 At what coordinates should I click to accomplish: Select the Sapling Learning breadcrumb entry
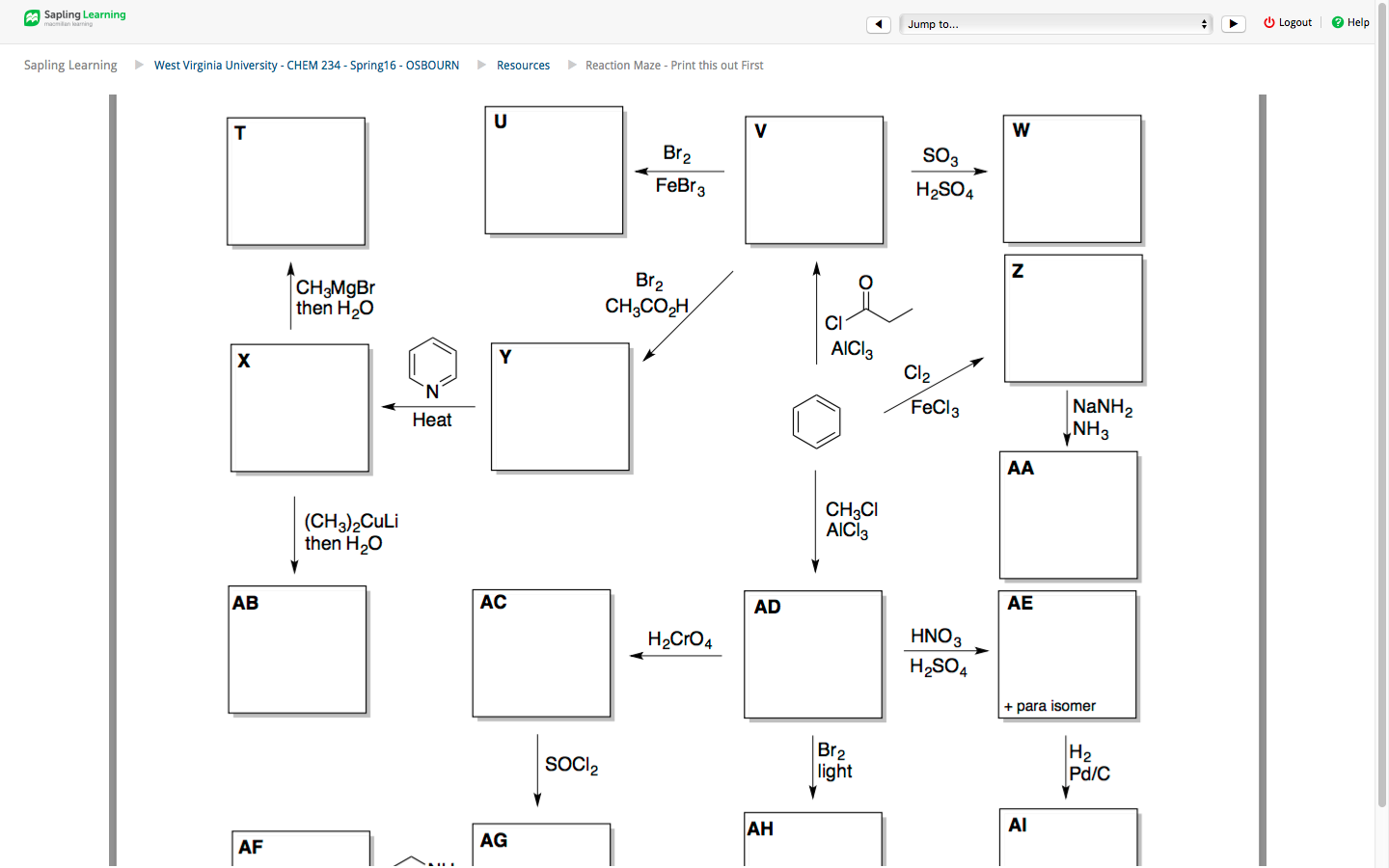pyautogui.click(x=69, y=65)
